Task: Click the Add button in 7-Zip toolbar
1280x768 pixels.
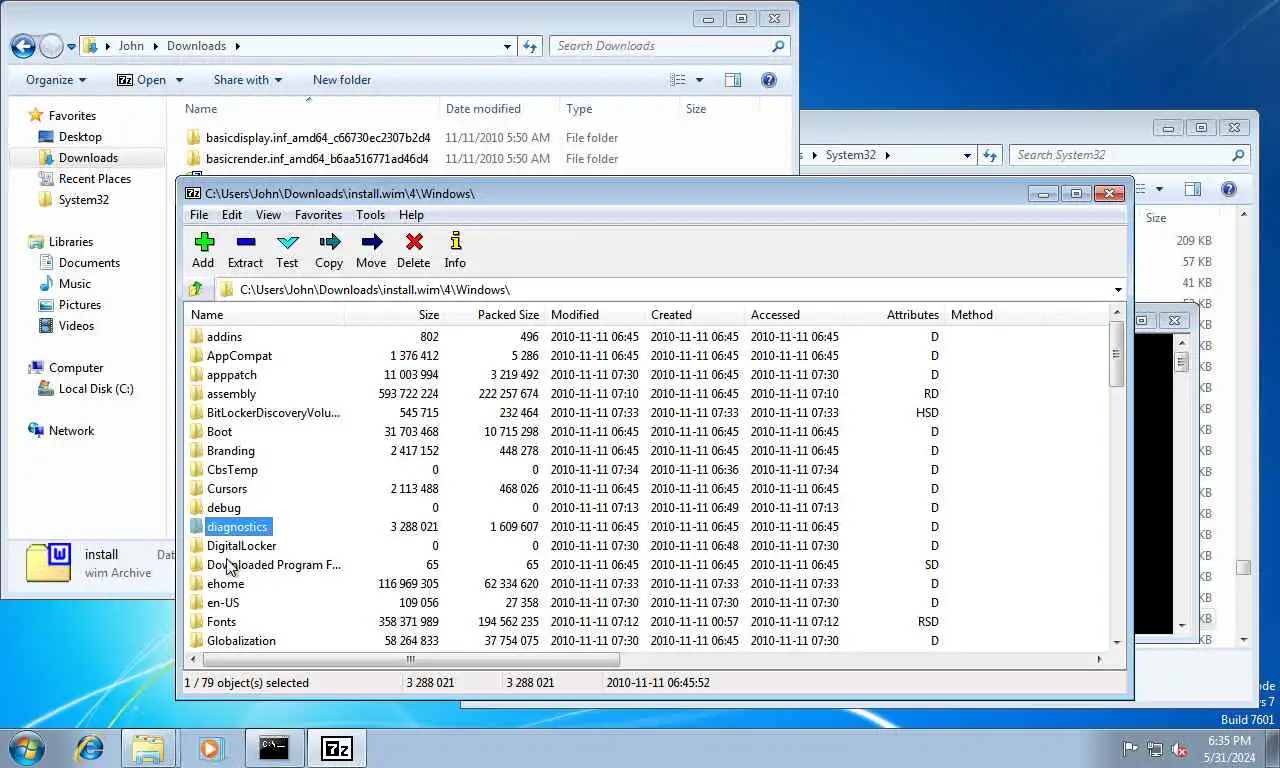Action: (204, 250)
